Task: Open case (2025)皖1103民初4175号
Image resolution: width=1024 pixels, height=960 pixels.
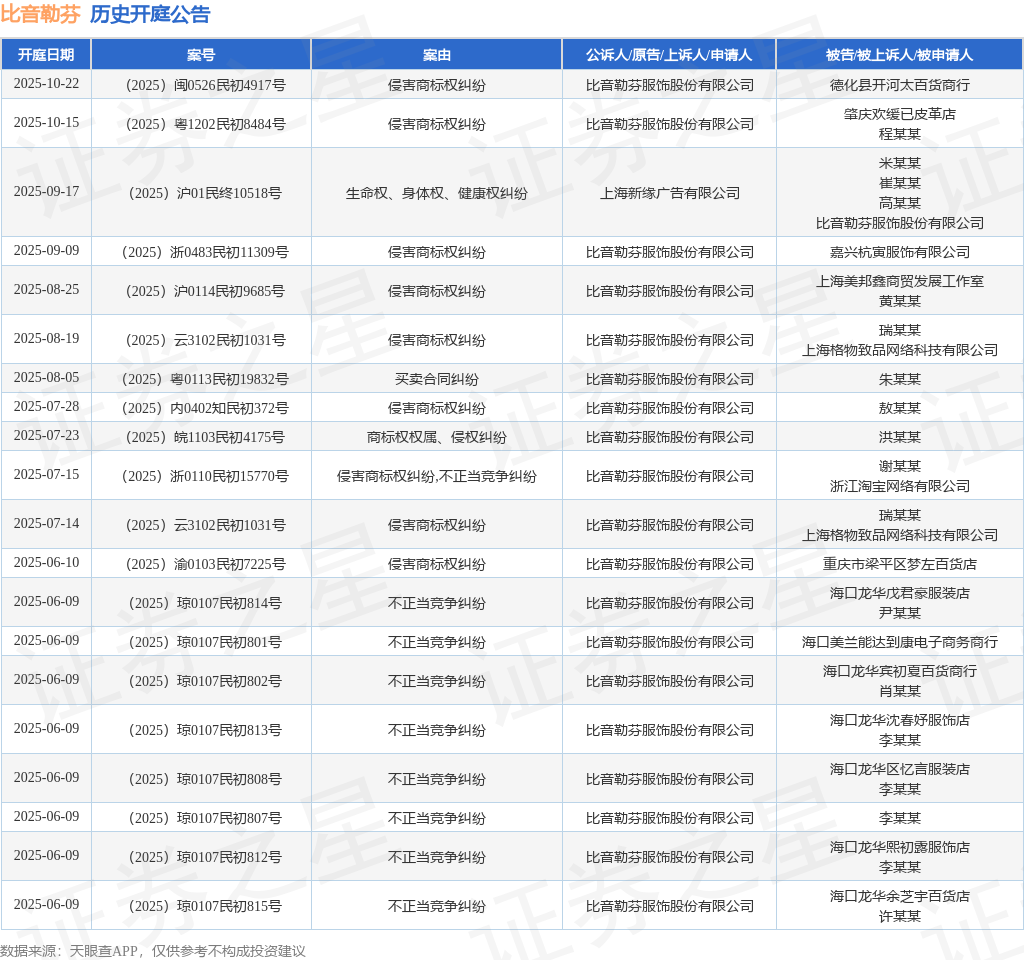Action: pos(205,438)
